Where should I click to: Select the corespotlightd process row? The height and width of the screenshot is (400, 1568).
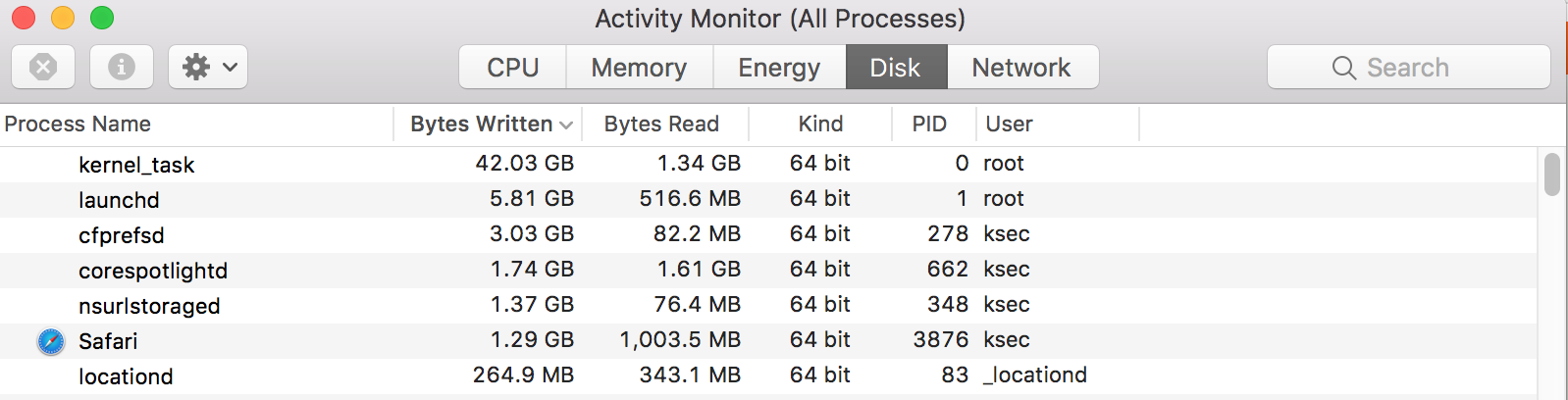tap(768, 270)
